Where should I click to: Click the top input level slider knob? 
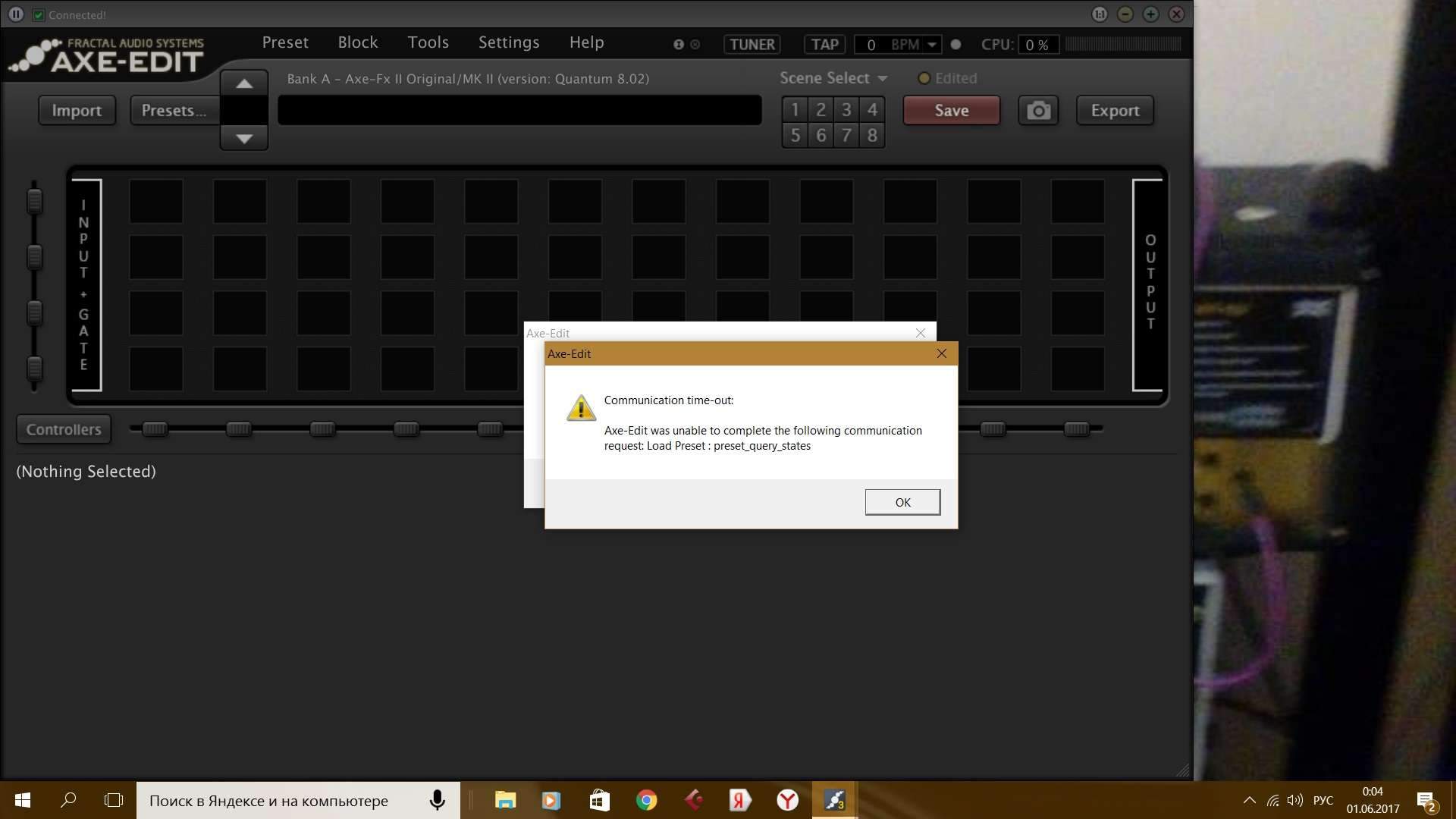34,201
